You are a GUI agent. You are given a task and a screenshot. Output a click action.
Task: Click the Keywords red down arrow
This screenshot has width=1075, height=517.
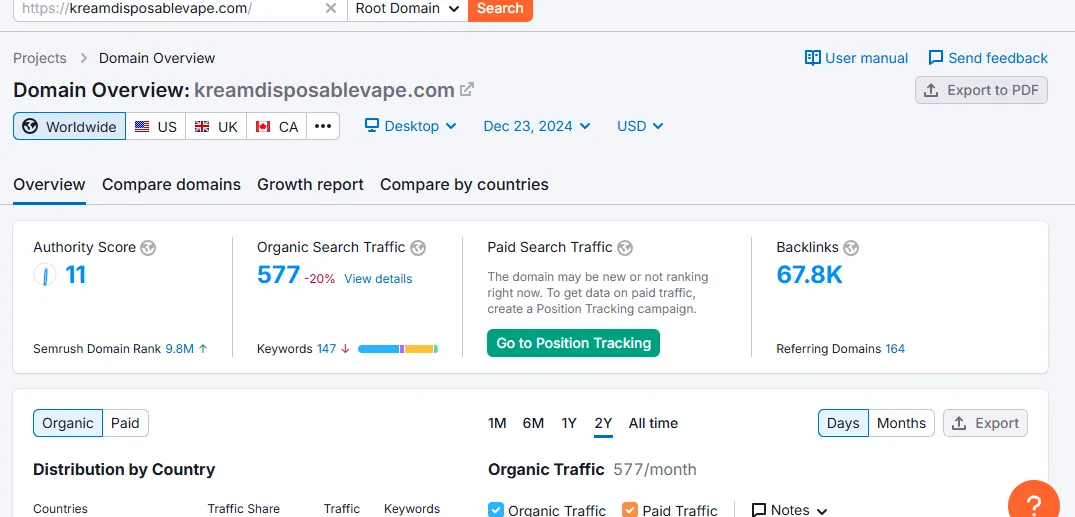345,348
